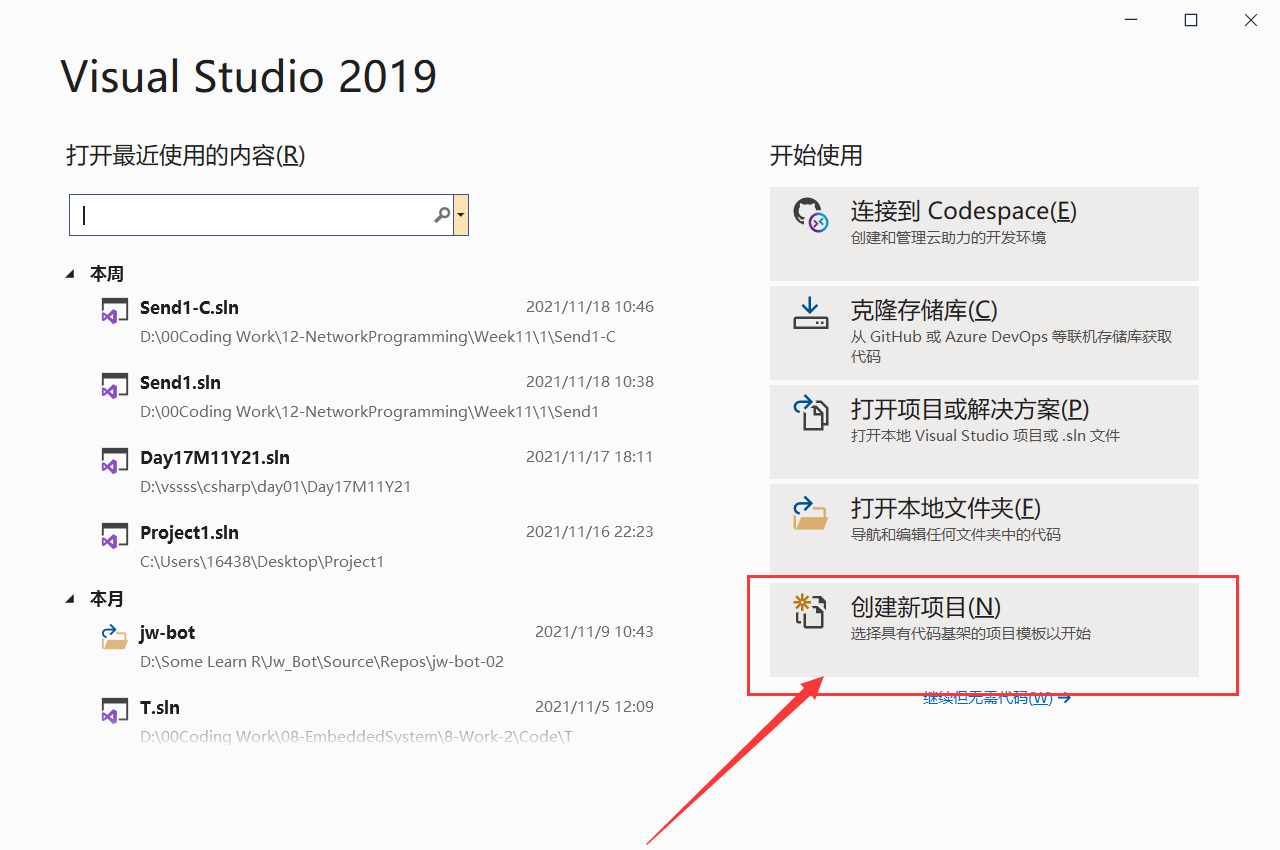Click timestamp 2021/11/18 10:38
The image size is (1280, 850).
[590, 382]
